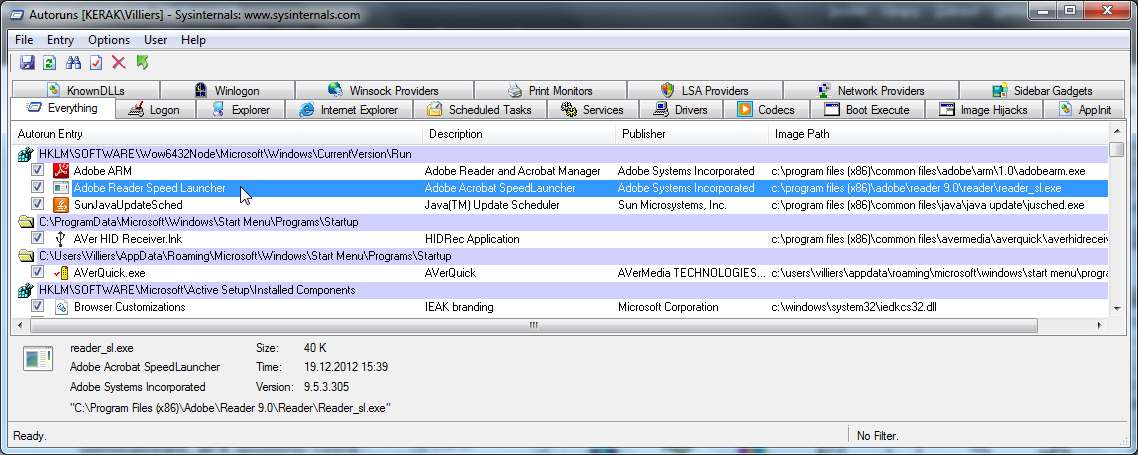1138x455 pixels.
Task: Click the folder icon of Villiers Startup row
Action: pos(26,256)
